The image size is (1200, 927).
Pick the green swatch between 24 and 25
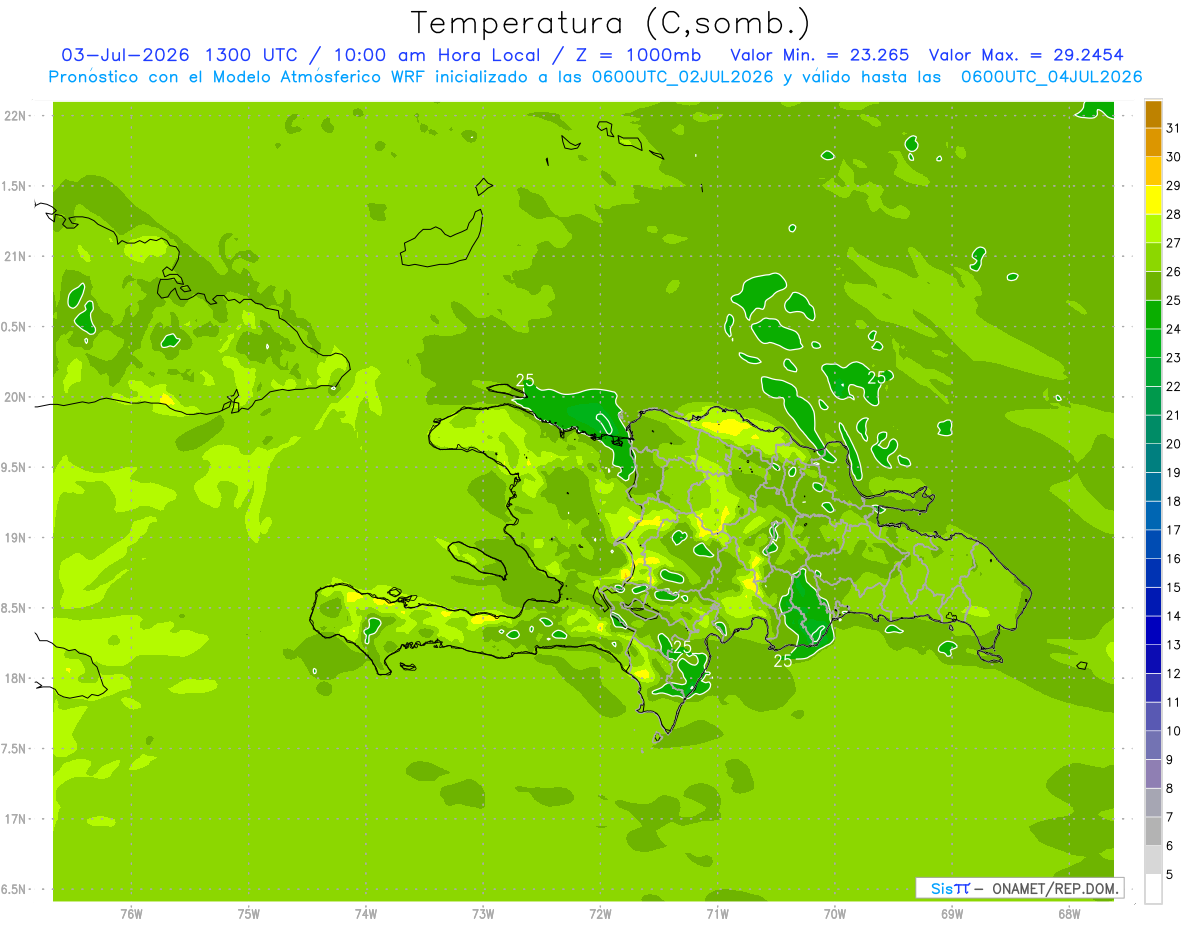(x=1153, y=315)
